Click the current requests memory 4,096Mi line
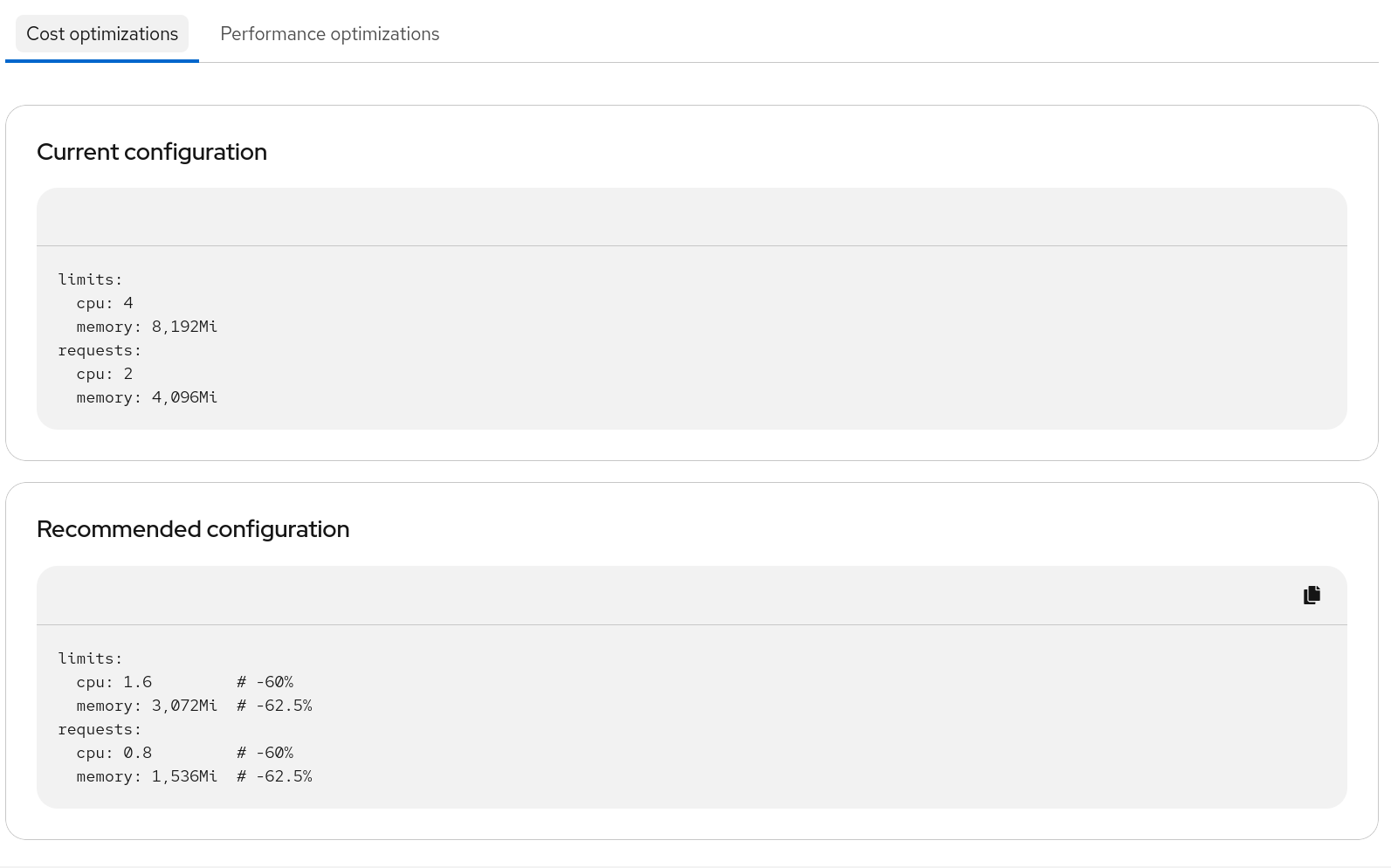The width and height of the screenshot is (1391, 868). click(x=147, y=397)
